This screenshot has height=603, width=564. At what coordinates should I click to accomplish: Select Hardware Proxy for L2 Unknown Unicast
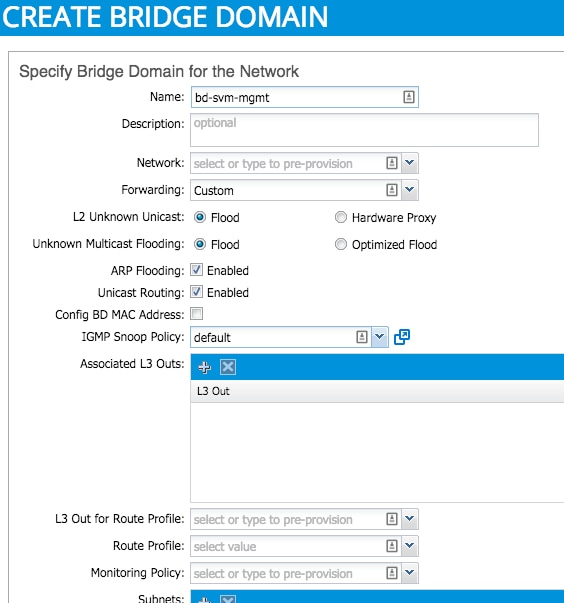[x=341, y=217]
